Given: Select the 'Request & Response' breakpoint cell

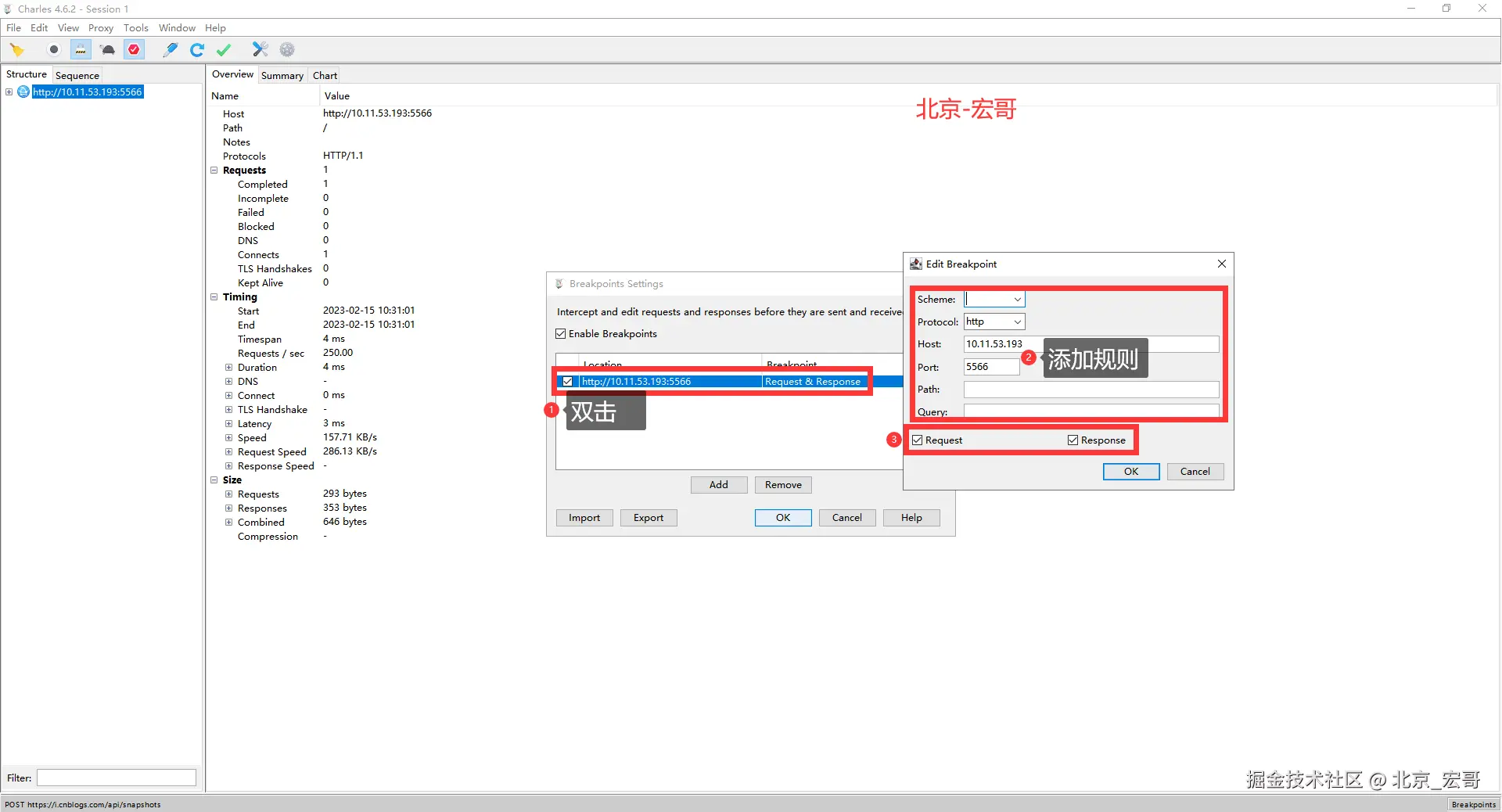Looking at the screenshot, I should coord(813,382).
